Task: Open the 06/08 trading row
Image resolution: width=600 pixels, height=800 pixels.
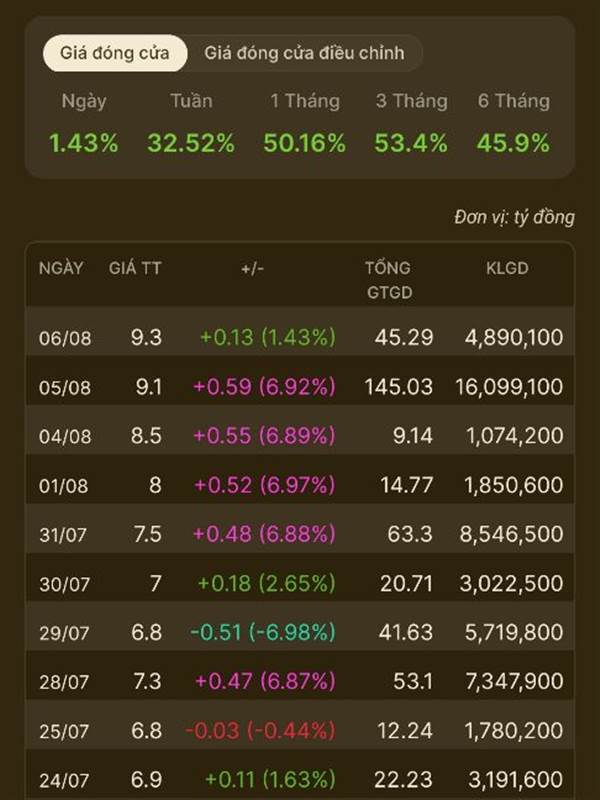Action: point(300,337)
